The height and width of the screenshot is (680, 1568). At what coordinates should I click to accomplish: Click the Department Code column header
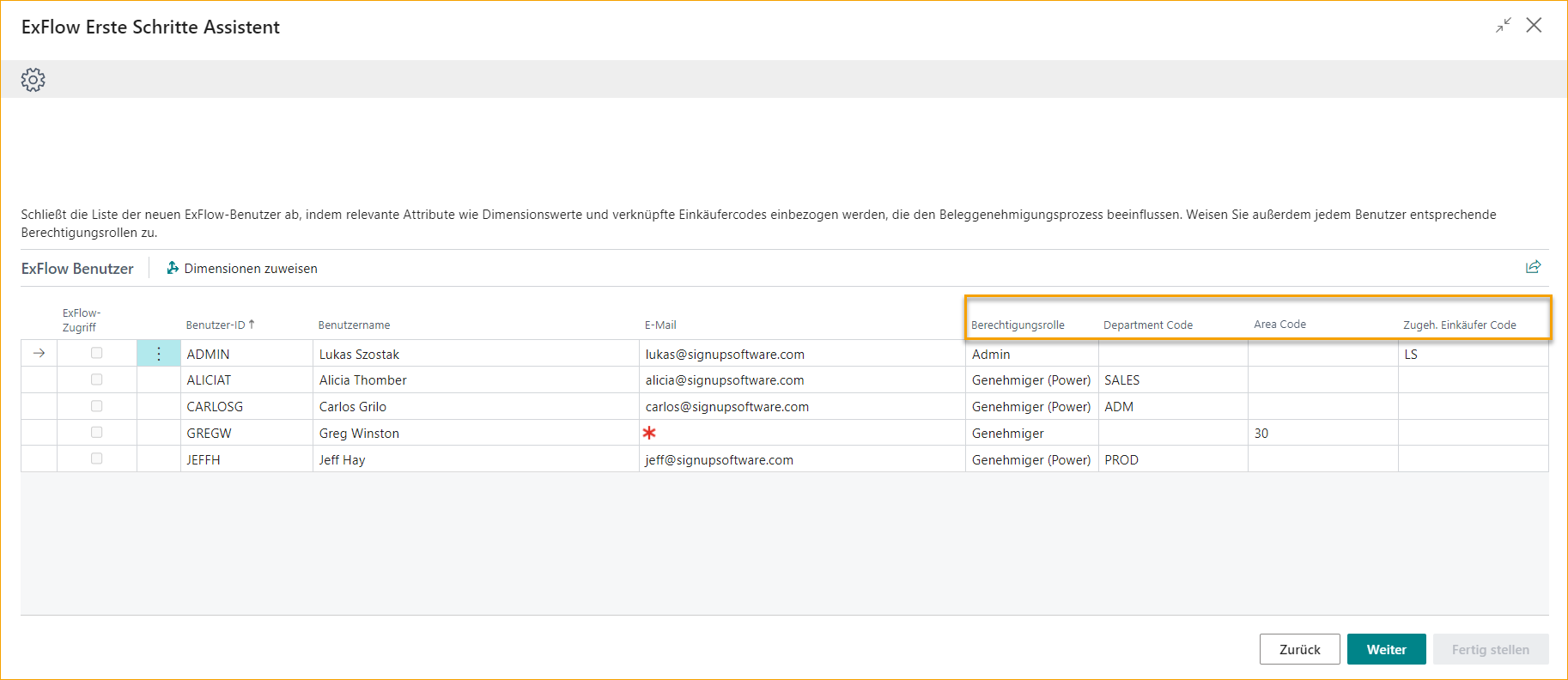point(1148,325)
